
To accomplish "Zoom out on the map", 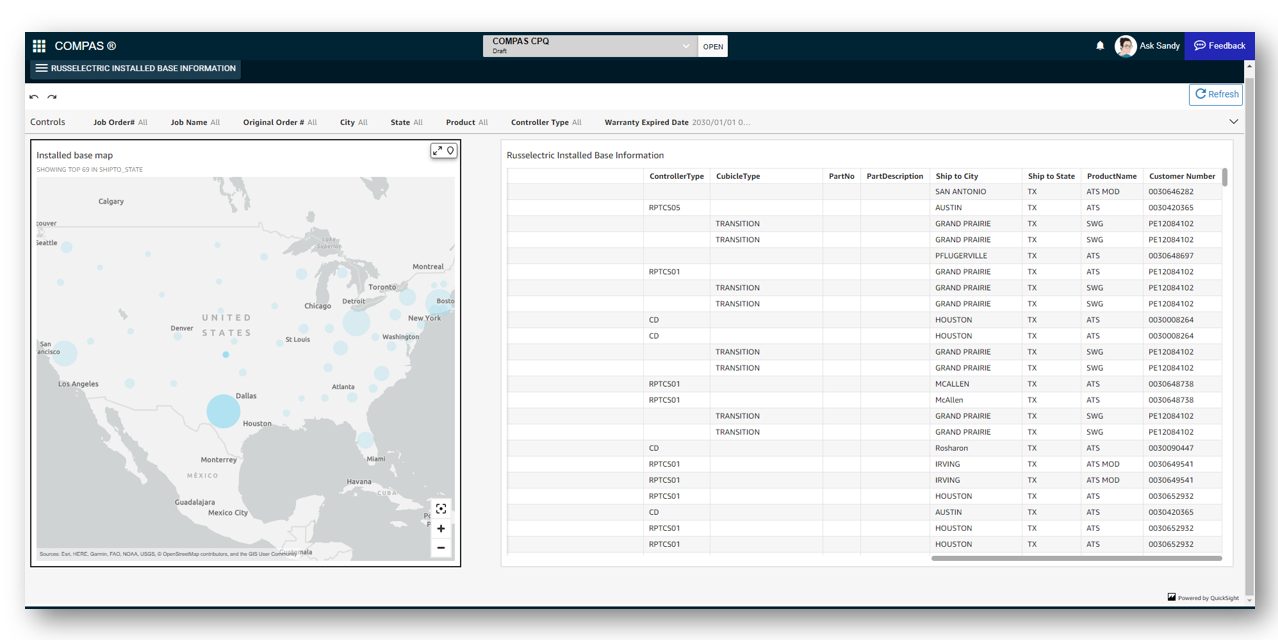I will [x=441, y=547].
